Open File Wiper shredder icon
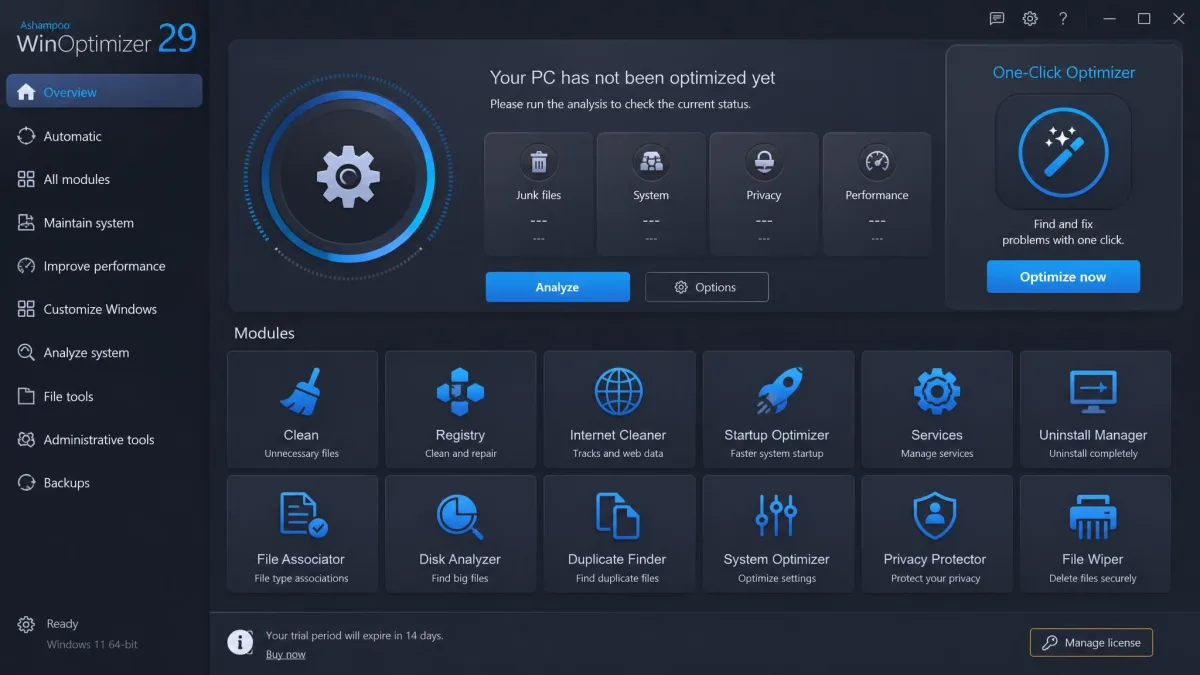The width and height of the screenshot is (1200, 675). 1093,516
